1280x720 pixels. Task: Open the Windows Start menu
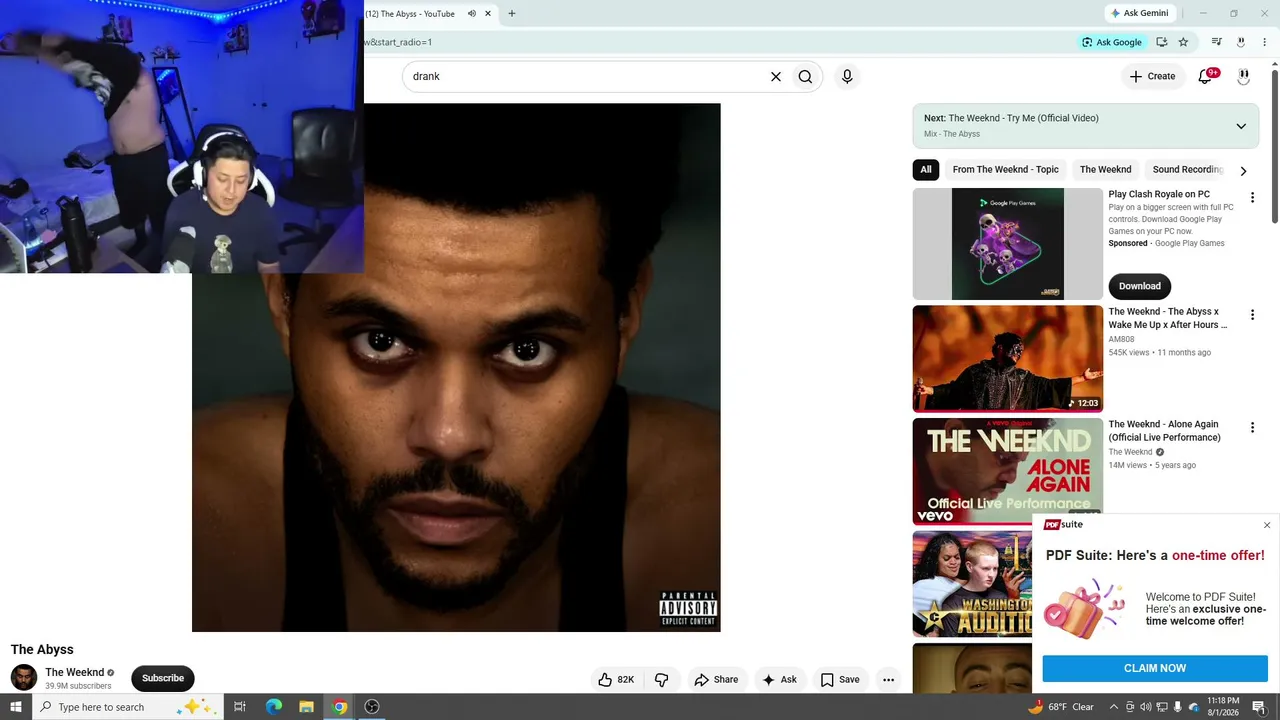16,707
